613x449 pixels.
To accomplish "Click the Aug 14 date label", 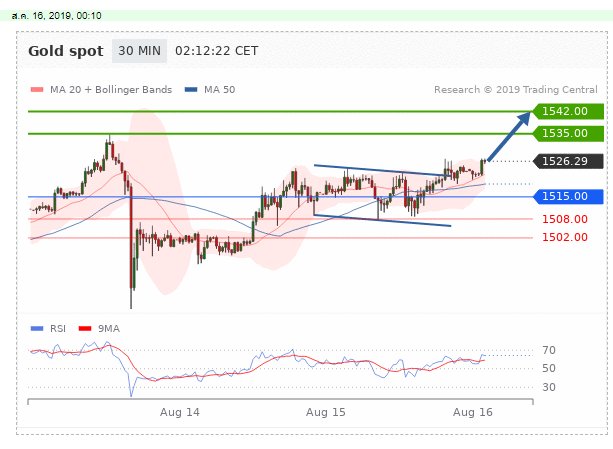I will [x=179, y=412].
